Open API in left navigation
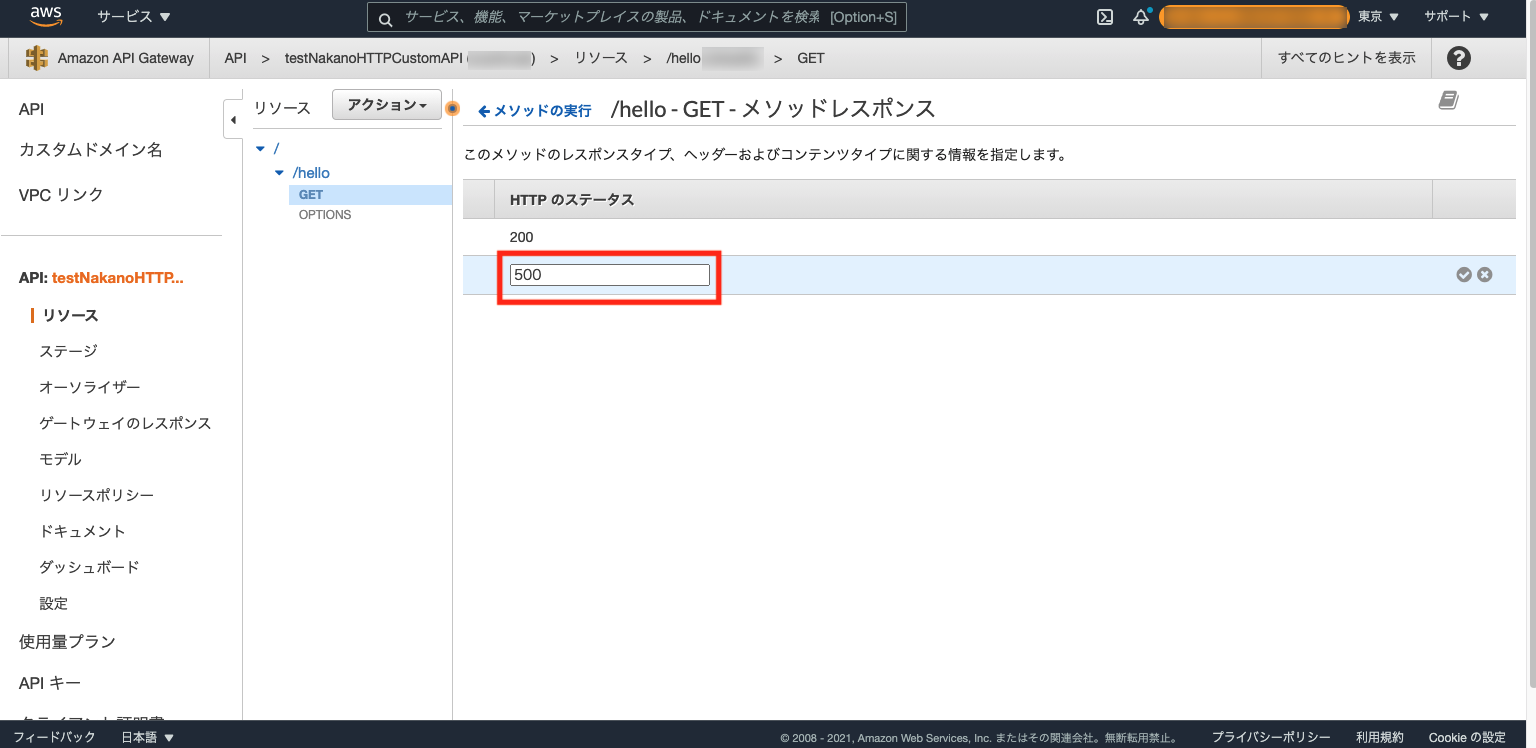 tap(31, 110)
